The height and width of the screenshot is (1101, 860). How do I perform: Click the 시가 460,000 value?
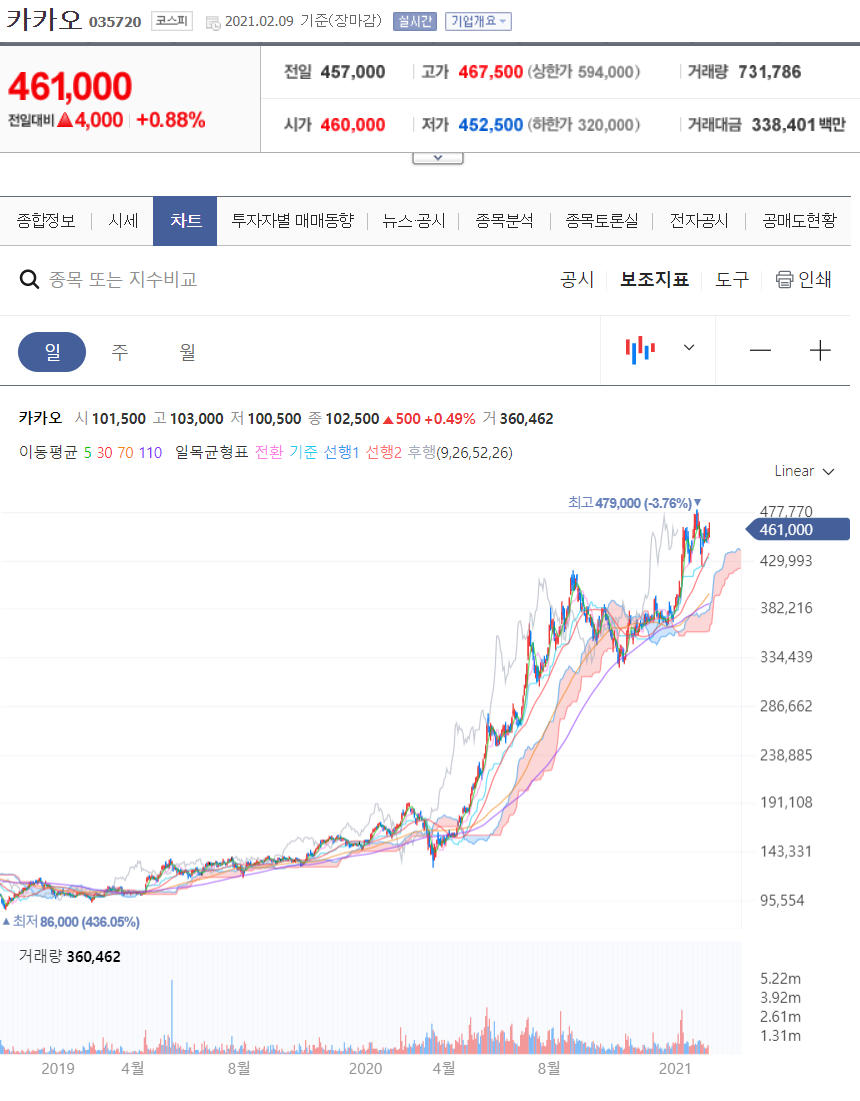pyautogui.click(x=353, y=125)
